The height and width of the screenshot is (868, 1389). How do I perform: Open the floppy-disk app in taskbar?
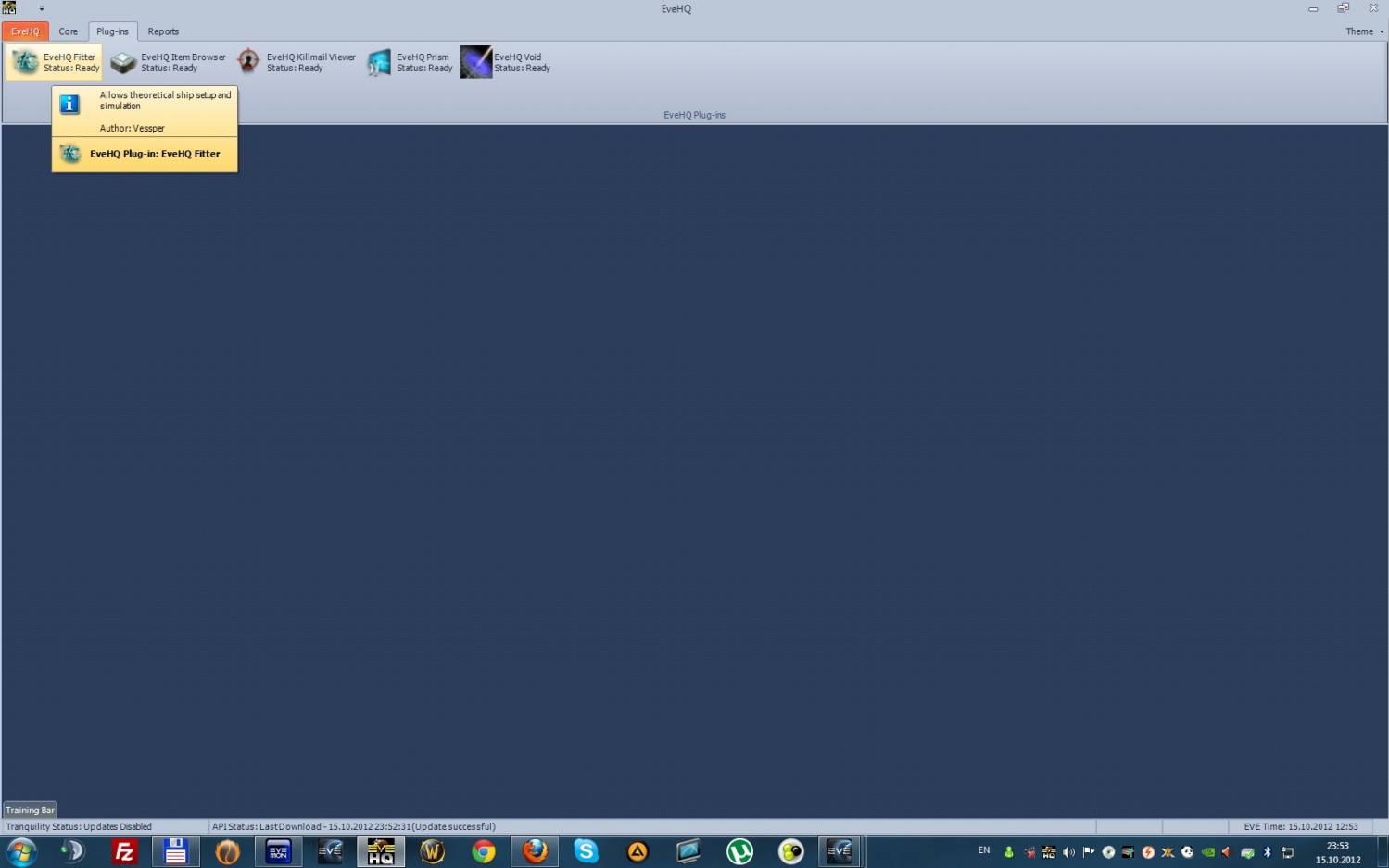pyautogui.click(x=175, y=851)
